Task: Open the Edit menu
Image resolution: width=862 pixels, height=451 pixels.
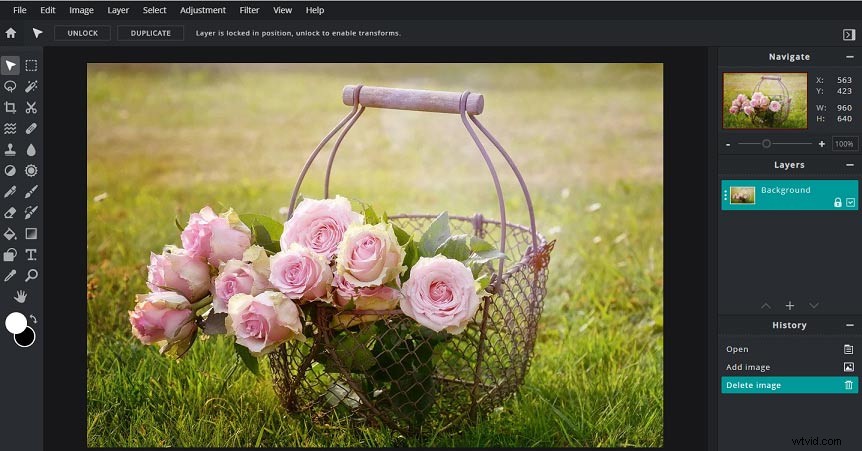Action: (48, 10)
